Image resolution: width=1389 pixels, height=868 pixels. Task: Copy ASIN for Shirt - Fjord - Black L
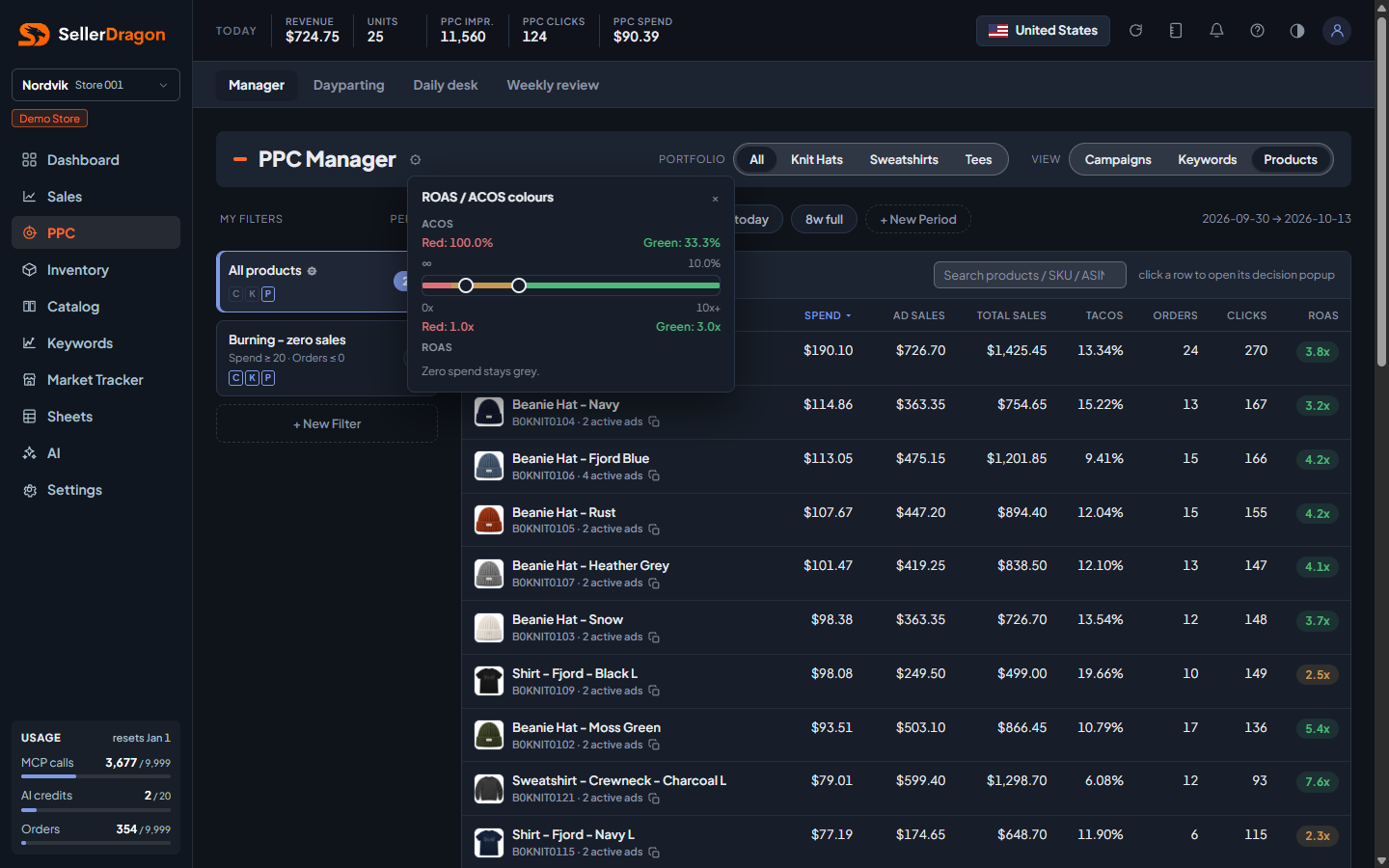pyautogui.click(x=654, y=691)
